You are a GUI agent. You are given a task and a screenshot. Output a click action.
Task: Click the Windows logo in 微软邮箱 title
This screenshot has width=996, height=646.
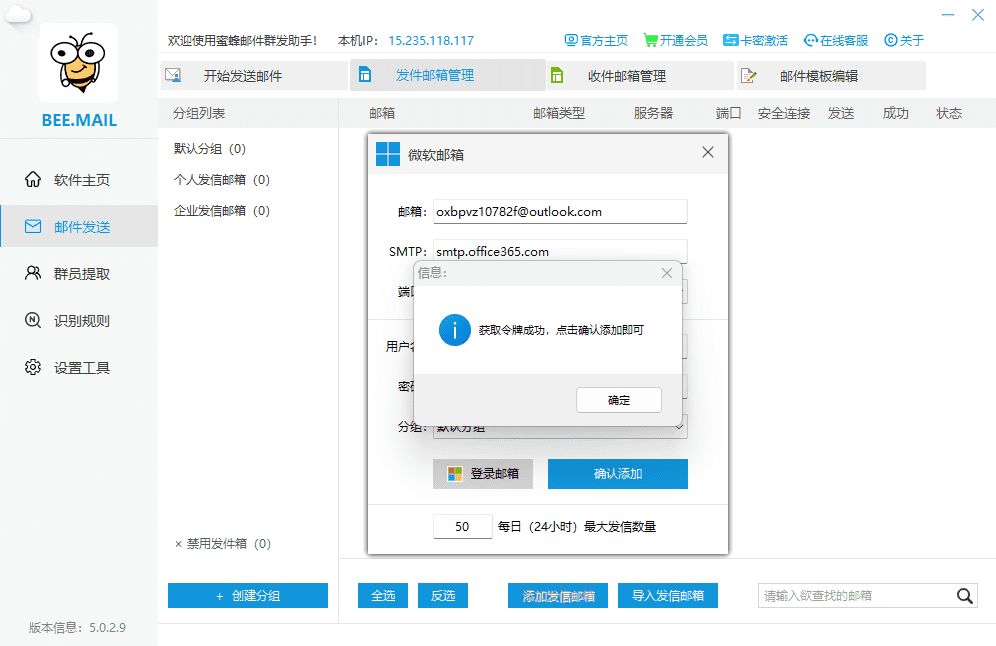(387, 154)
